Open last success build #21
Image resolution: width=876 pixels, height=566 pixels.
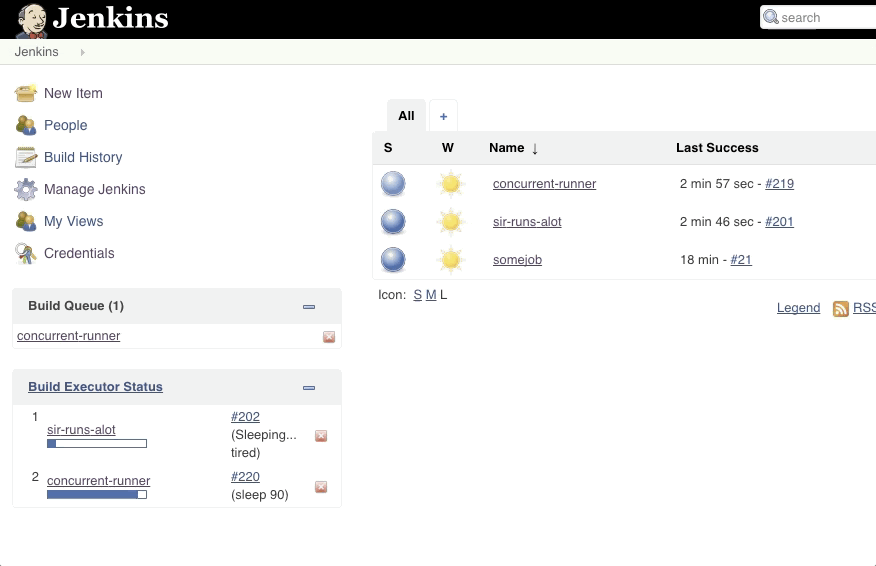click(x=741, y=260)
